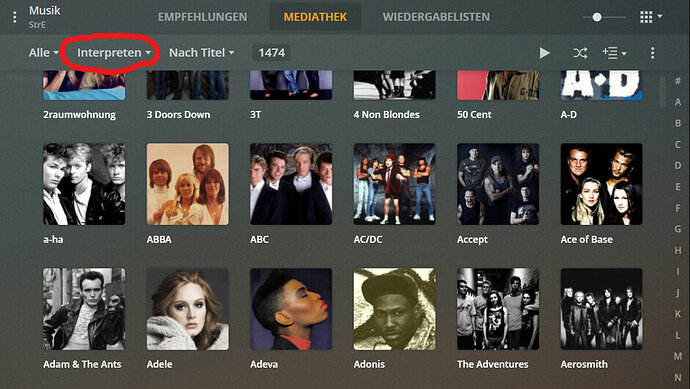Expand the Alle filter dropdown
690x389 pixels.
43,53
